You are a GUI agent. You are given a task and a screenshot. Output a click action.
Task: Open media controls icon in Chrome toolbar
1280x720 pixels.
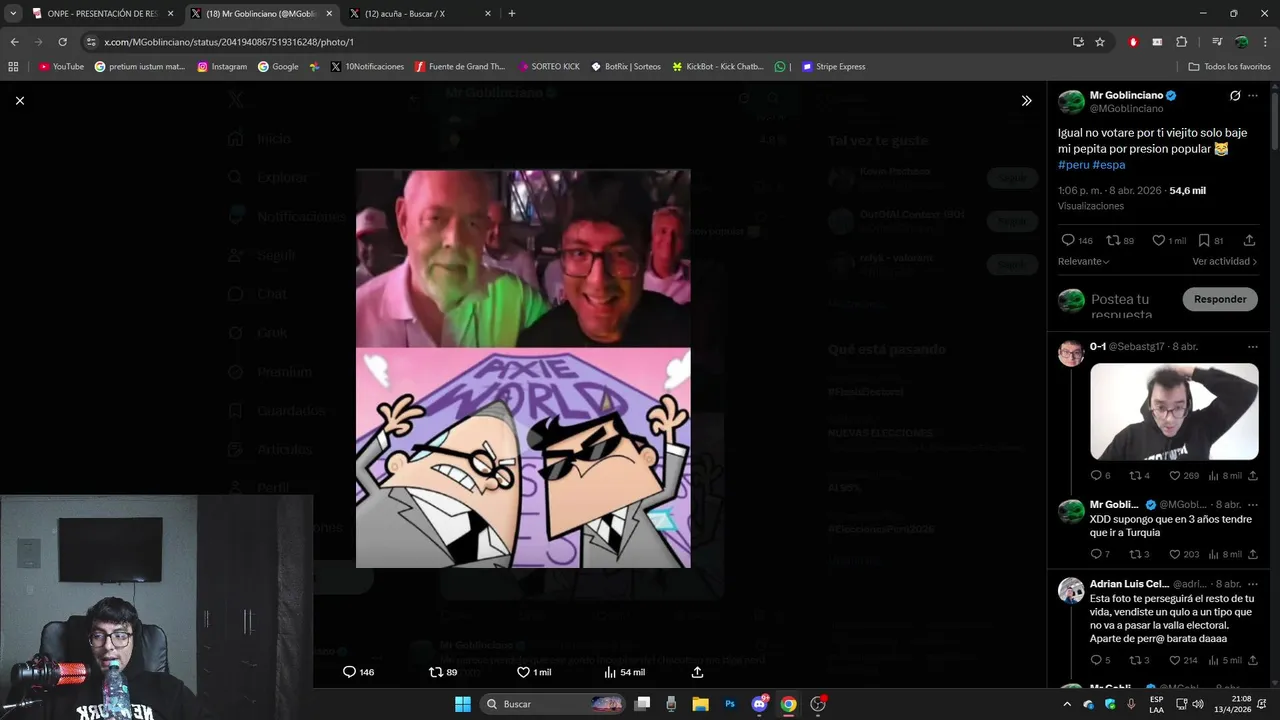[x=1217, y=42]
